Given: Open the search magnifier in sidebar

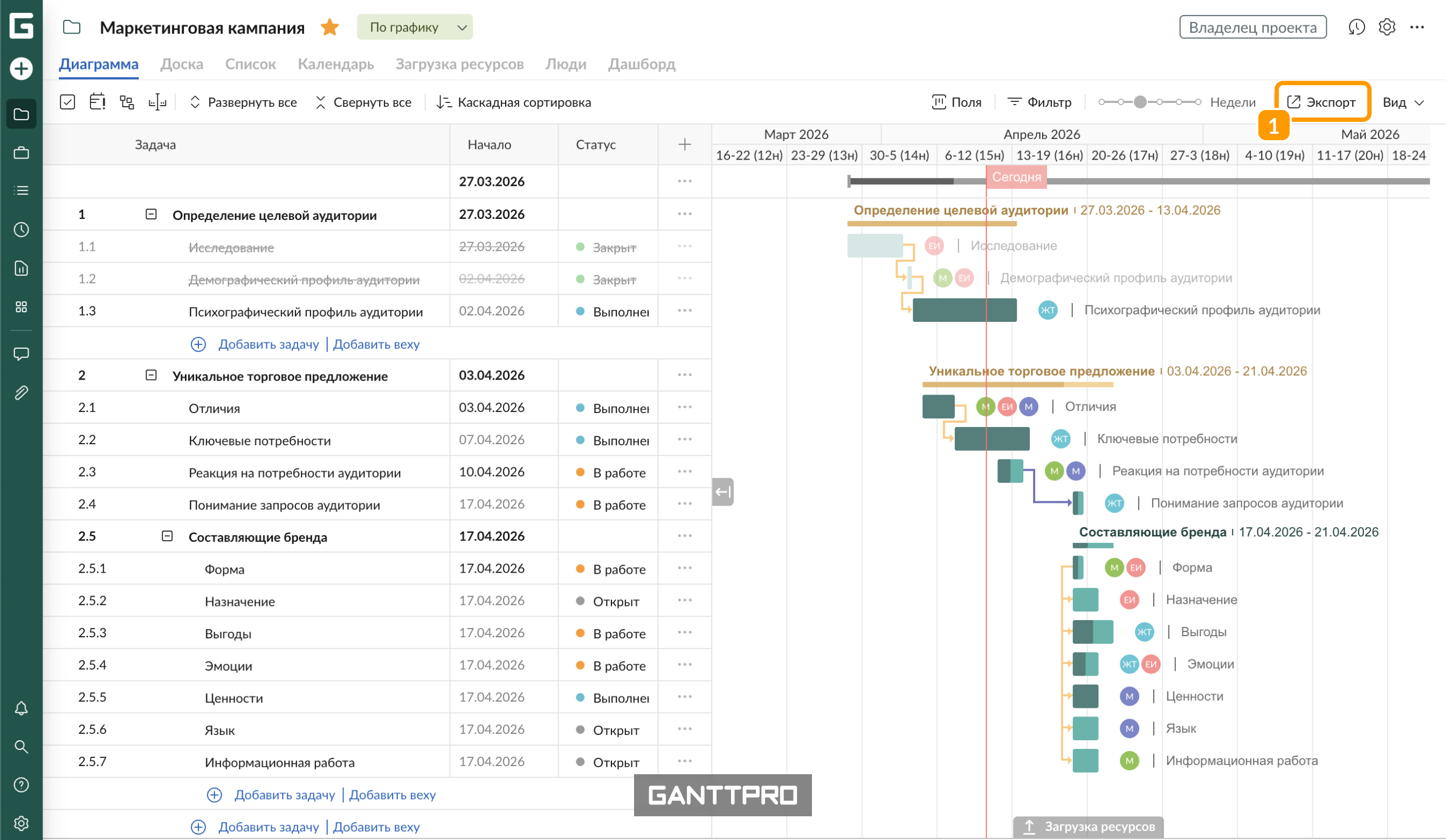Looking at the screenshot, I should click(x=21, y=747).
